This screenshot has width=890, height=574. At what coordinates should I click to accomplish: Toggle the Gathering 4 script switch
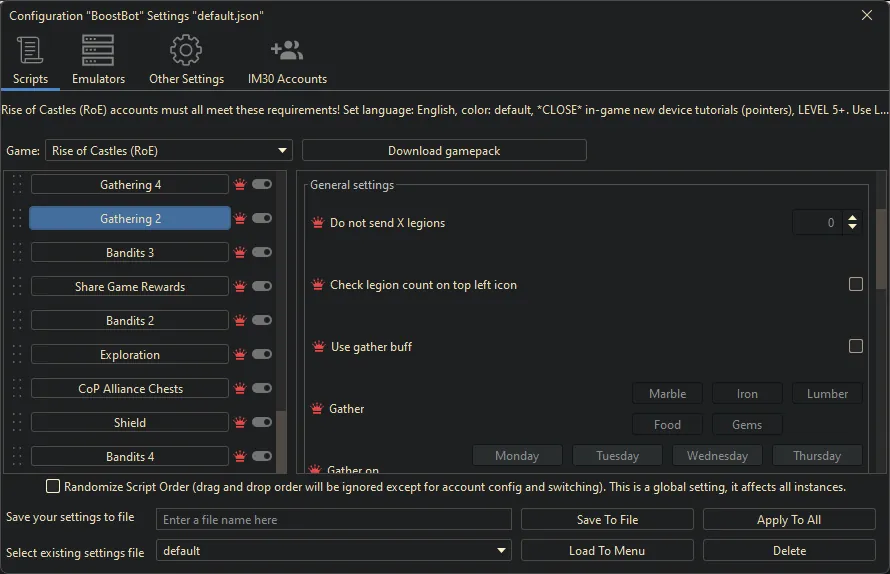(262, 184)
